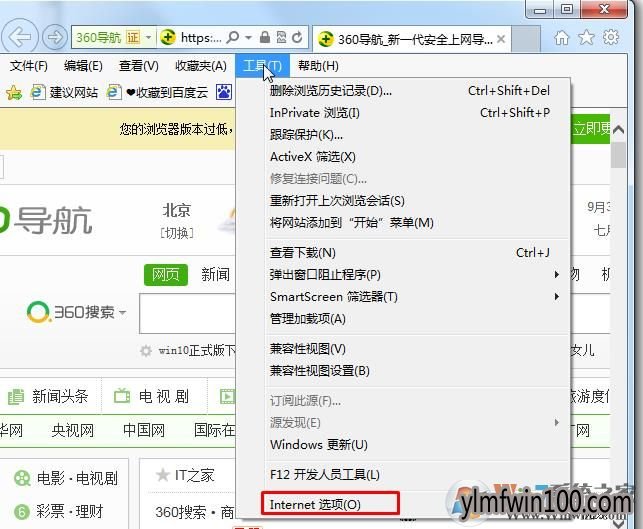Open the Home page icon

point(562,38)
